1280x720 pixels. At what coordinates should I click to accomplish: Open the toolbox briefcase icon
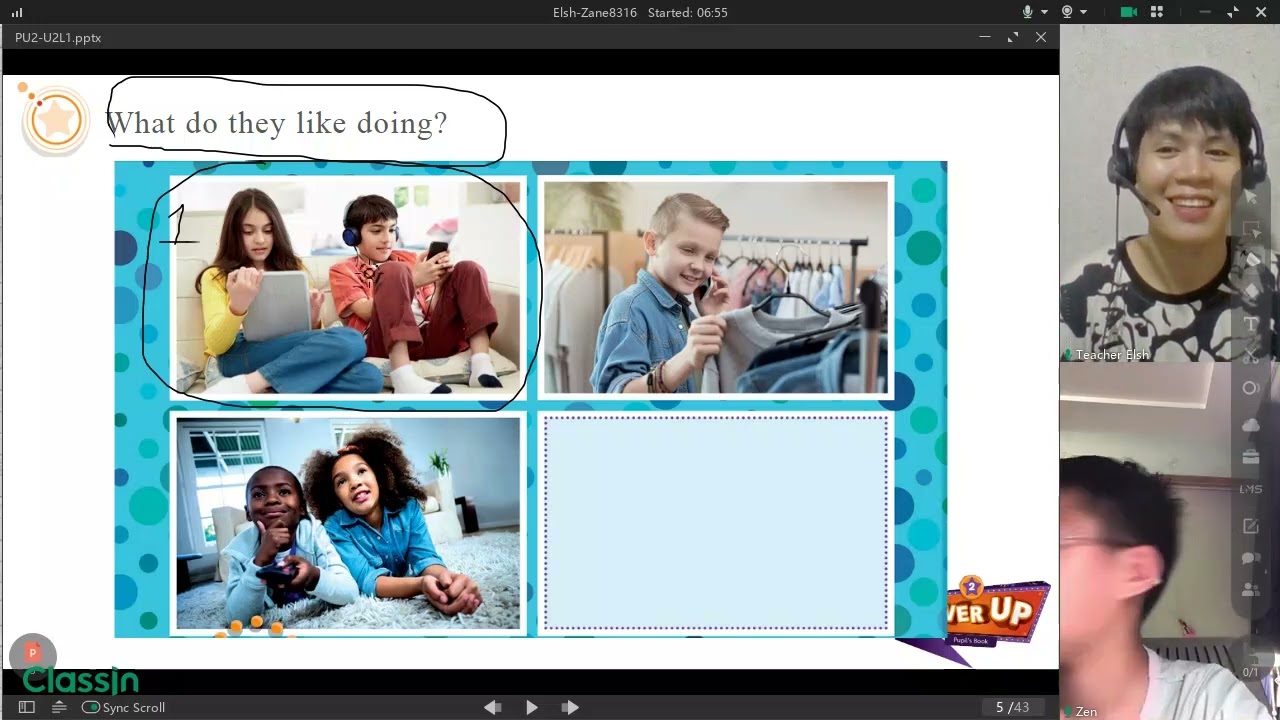[1251, 457]
